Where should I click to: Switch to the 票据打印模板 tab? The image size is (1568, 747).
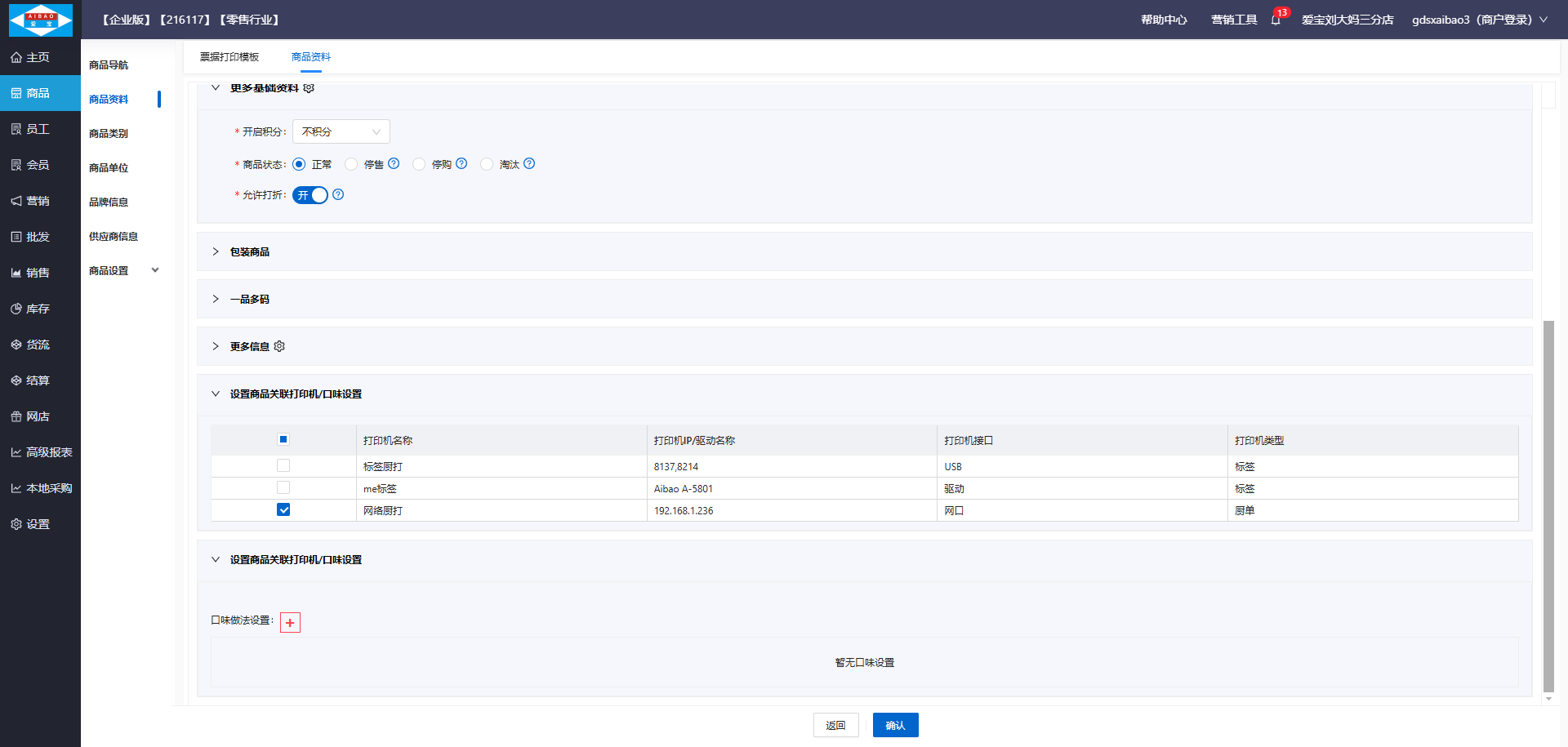229,57
